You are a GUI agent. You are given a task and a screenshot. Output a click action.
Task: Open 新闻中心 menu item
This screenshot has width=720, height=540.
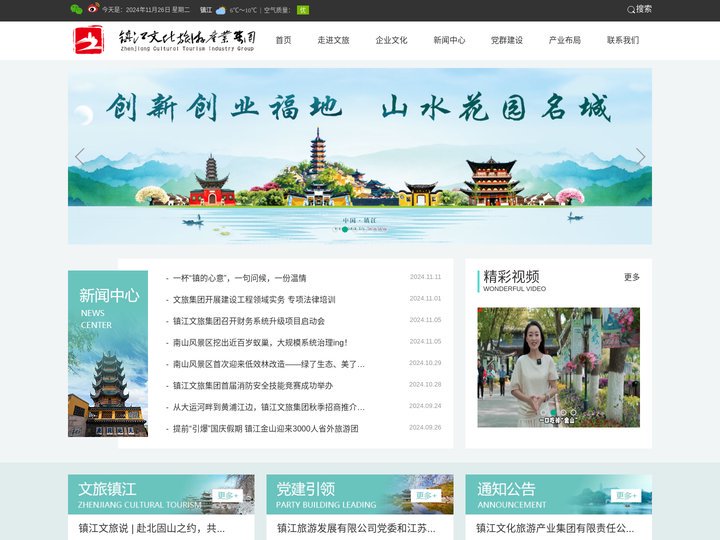[449, 40]
